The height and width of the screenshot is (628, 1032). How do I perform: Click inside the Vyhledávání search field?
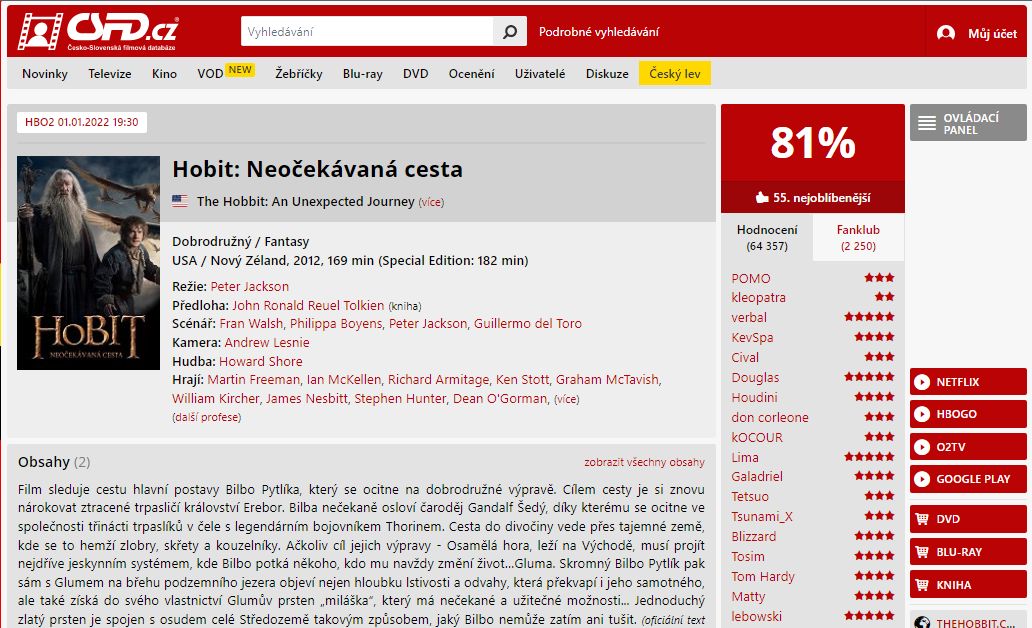367,32
